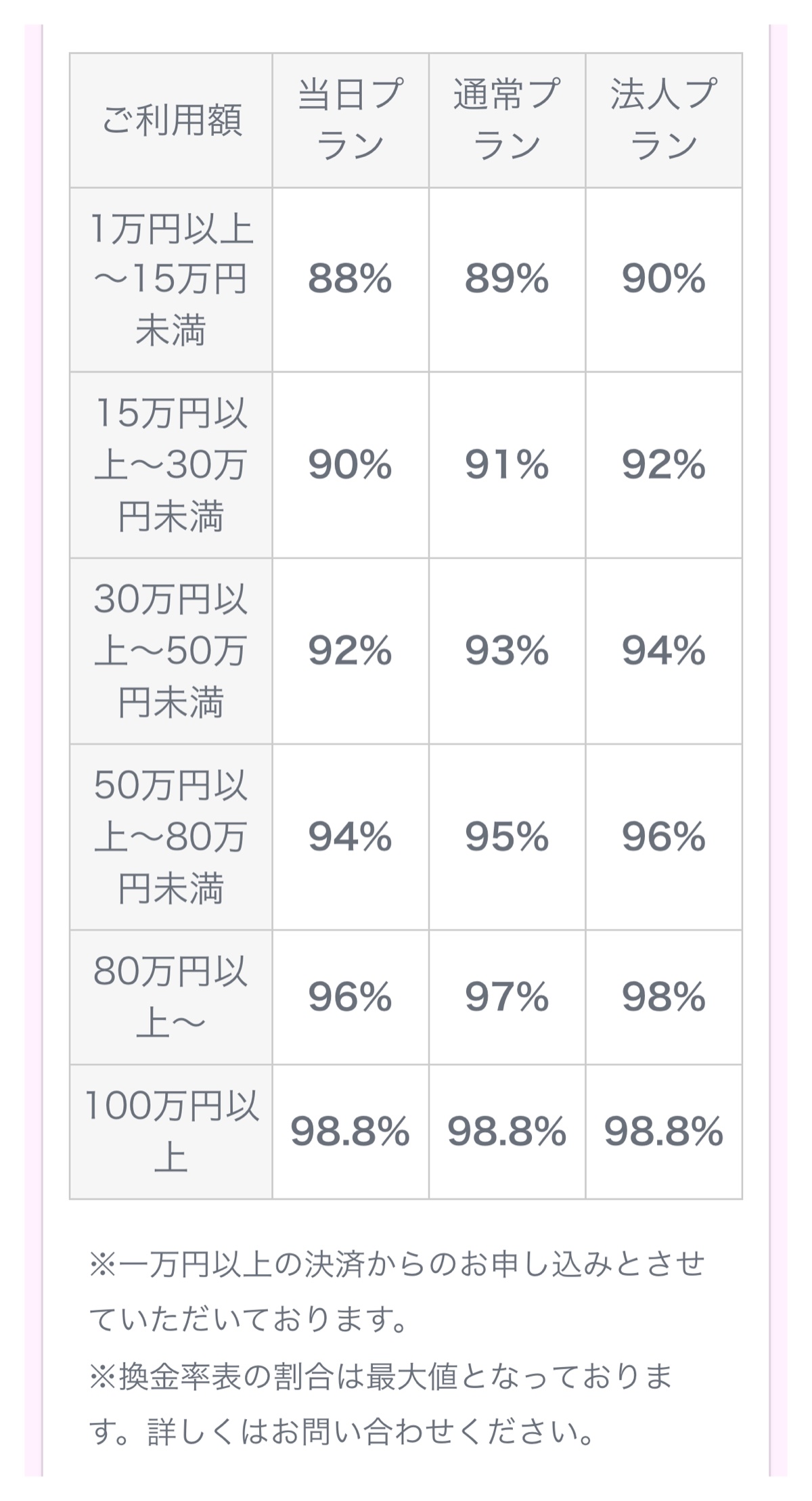Click the 15万円以上～30万円未満 row label
812x1501 pixels.
171,465
